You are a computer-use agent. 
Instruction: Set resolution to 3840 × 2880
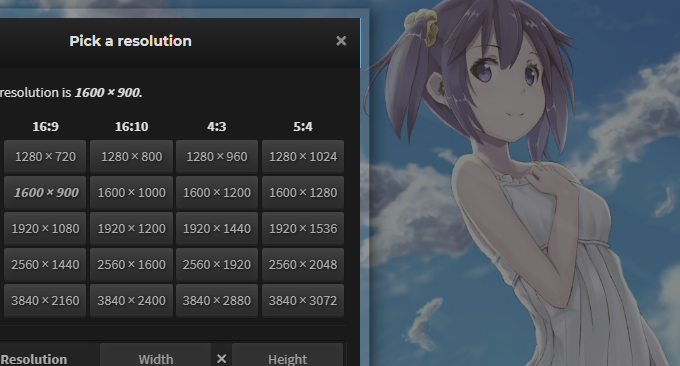217,301
